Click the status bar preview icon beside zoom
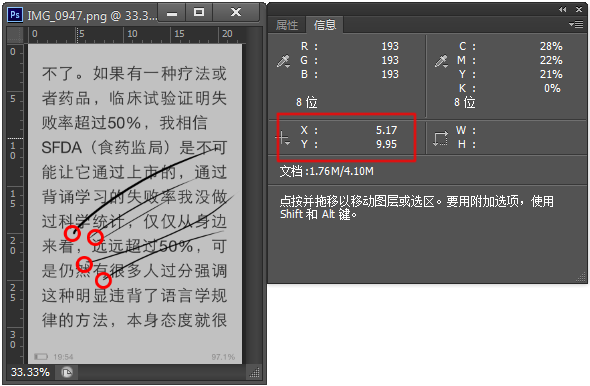The width and height of the screenshot is (590, 386). 67,372
